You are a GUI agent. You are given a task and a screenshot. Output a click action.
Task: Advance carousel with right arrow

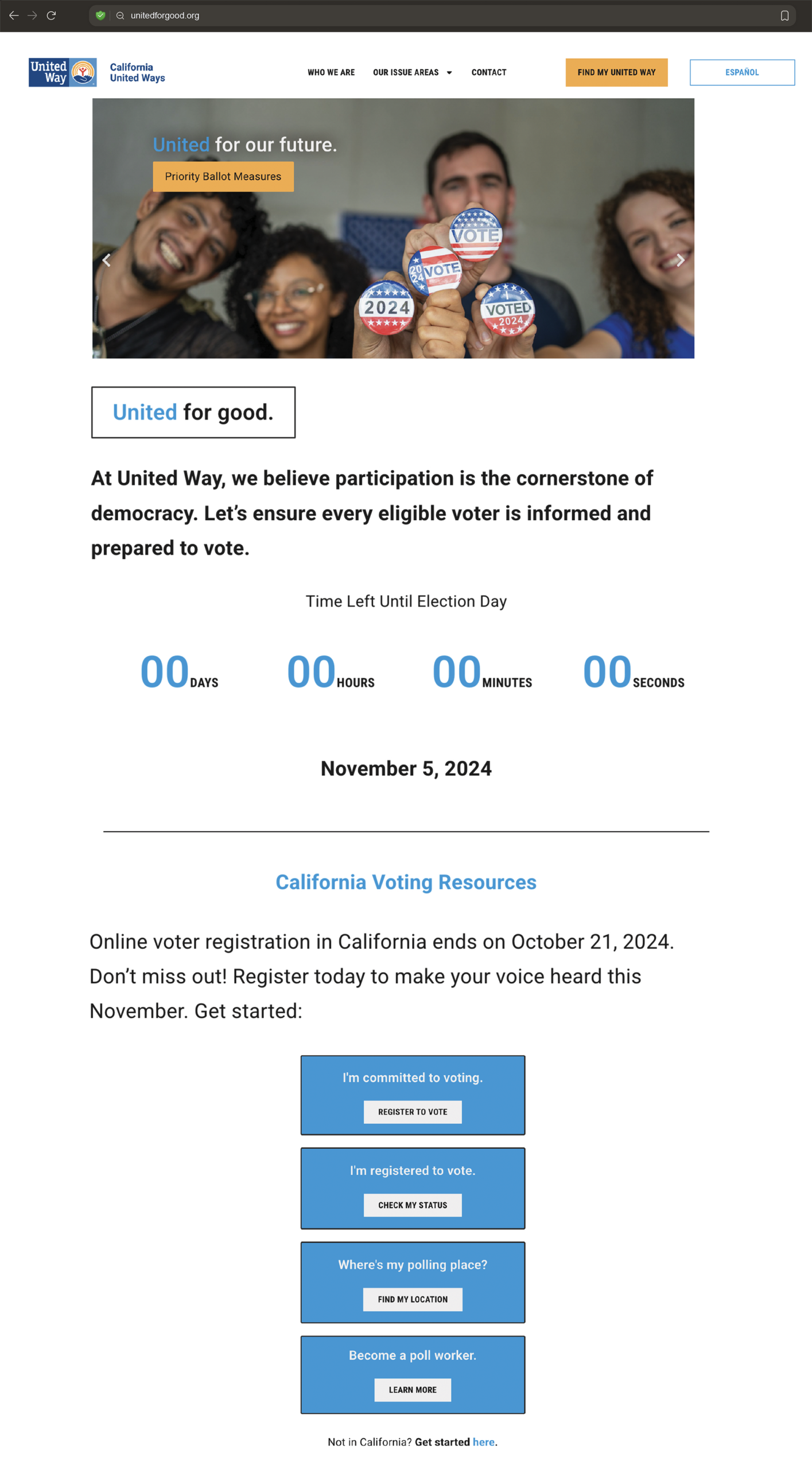pyautogui.click(x=680, y=260)
